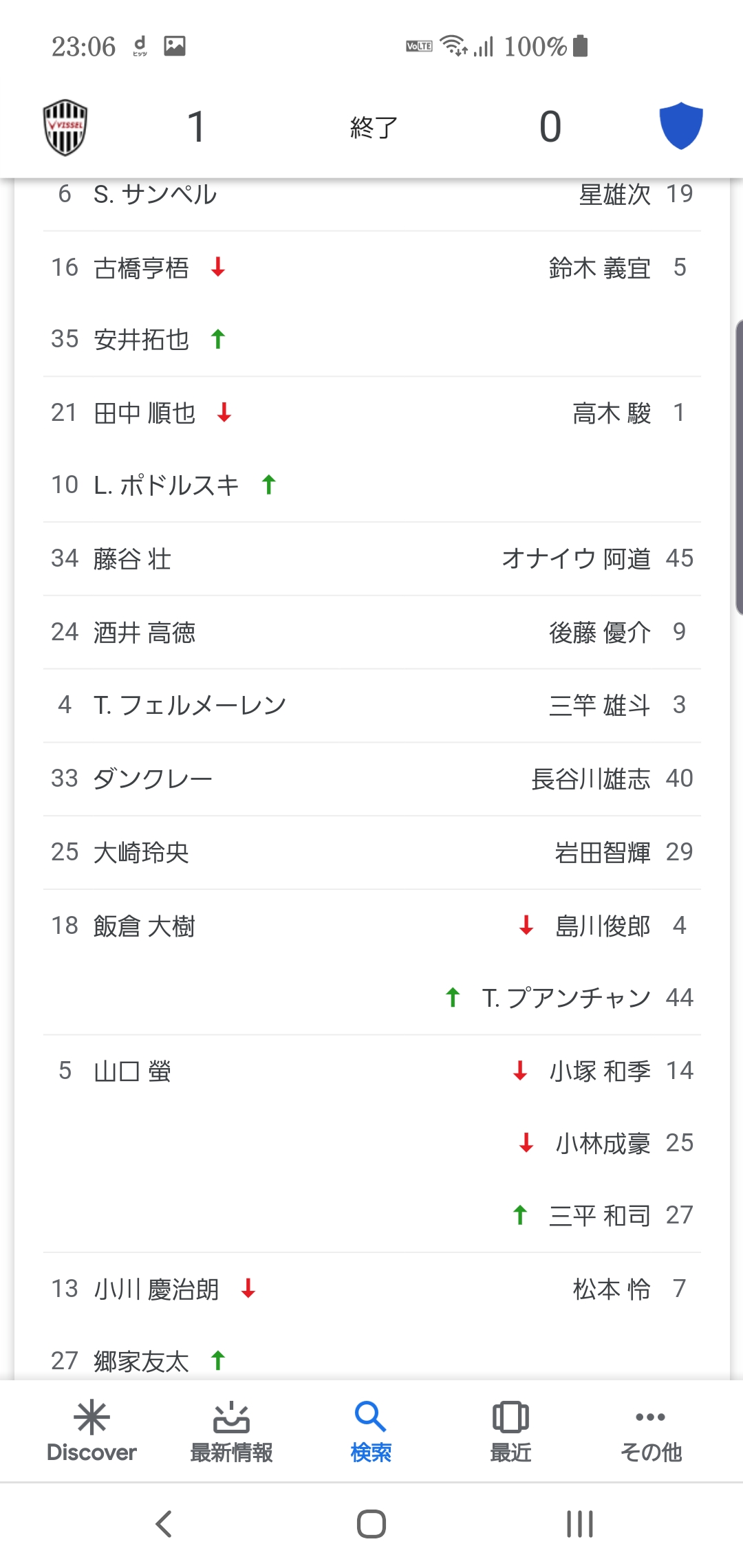Select the 検索 search tab
Screen dimensions: 743x1568
pos(371,1432)
